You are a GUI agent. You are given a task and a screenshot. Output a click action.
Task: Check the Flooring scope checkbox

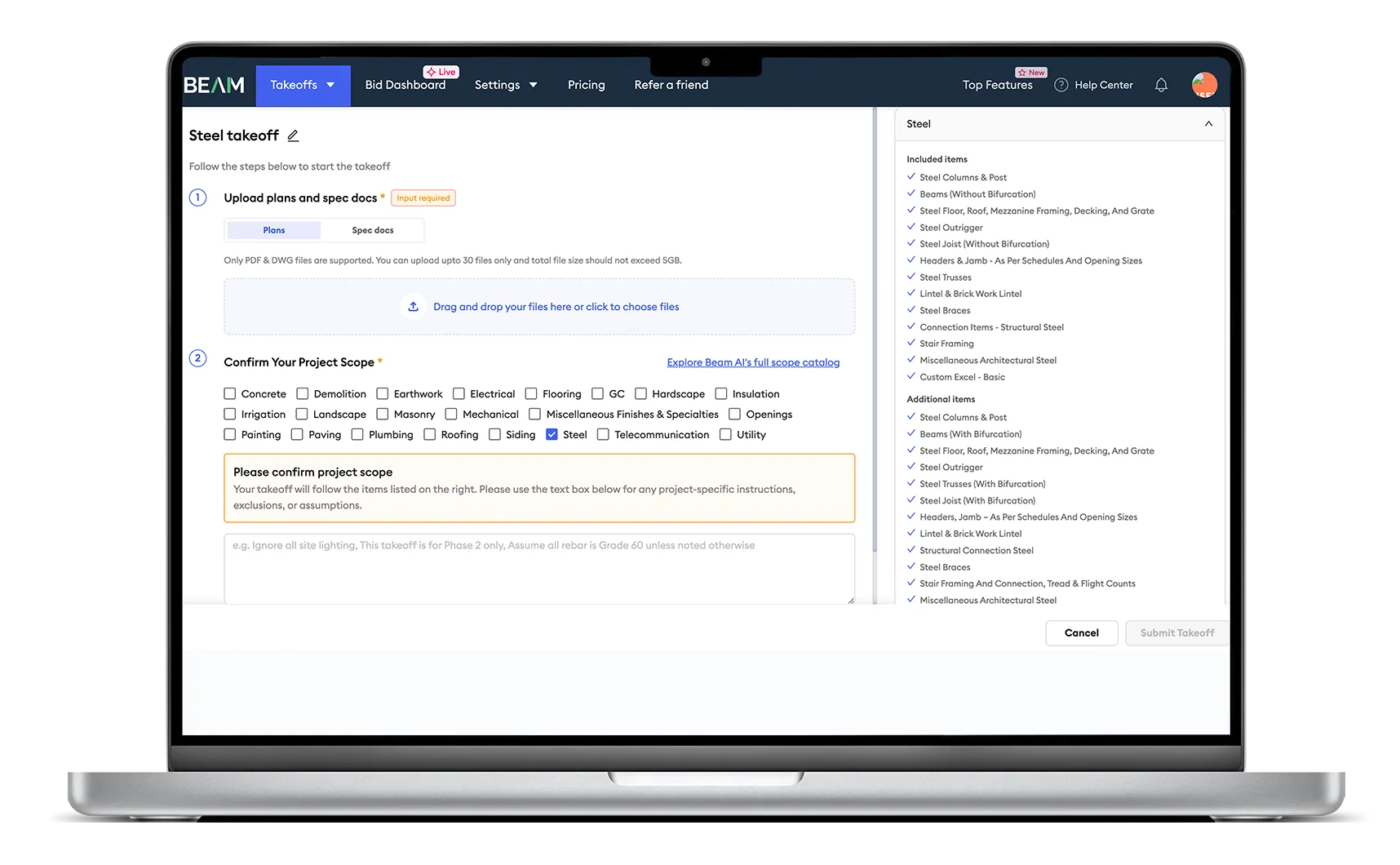[531, 393]
